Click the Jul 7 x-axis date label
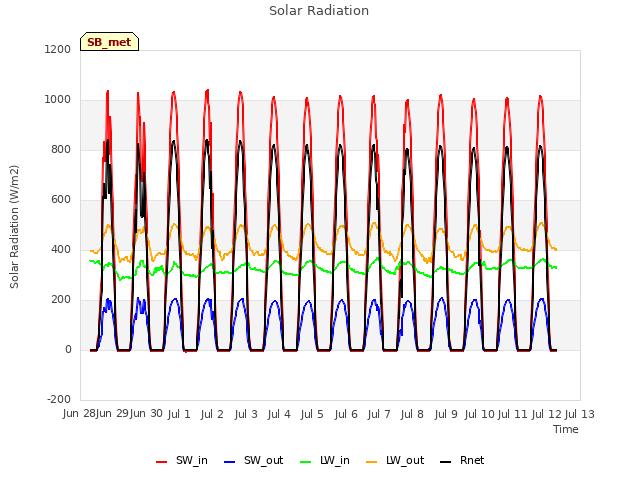640x480 pixels. (379, 414)
